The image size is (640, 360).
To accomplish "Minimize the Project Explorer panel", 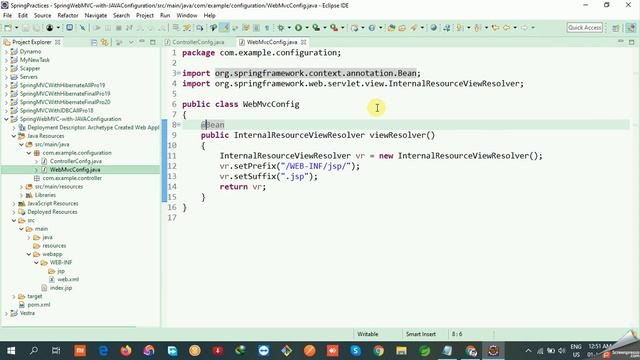I will 142,42.
